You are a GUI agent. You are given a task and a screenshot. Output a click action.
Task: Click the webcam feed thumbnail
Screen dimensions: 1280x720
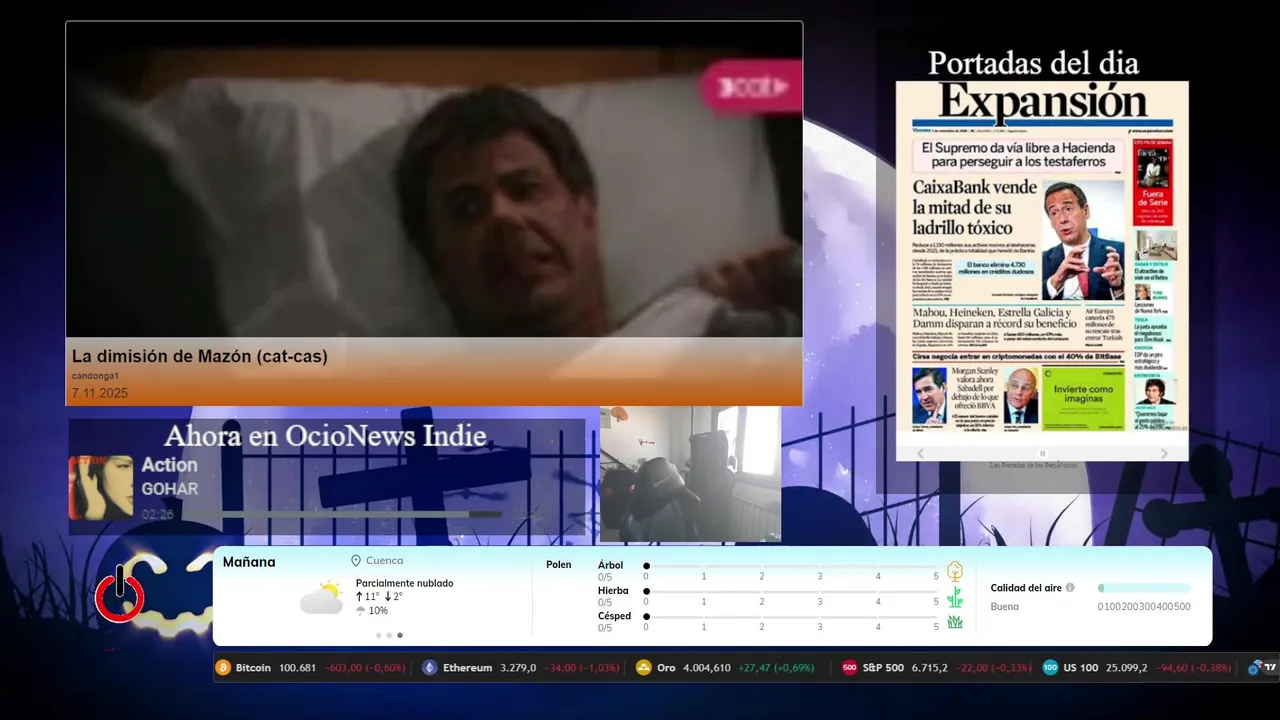point(690,474)
